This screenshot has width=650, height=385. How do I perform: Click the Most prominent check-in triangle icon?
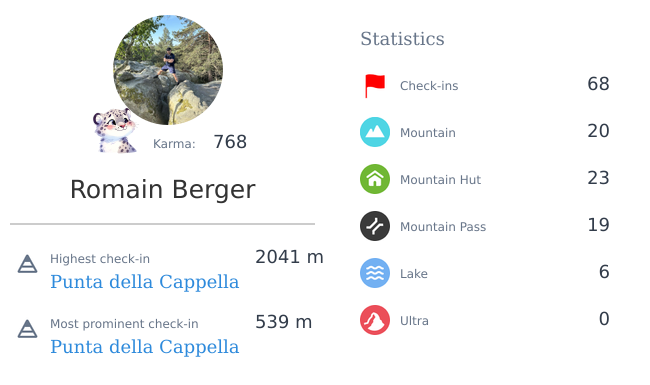point(27,329)
